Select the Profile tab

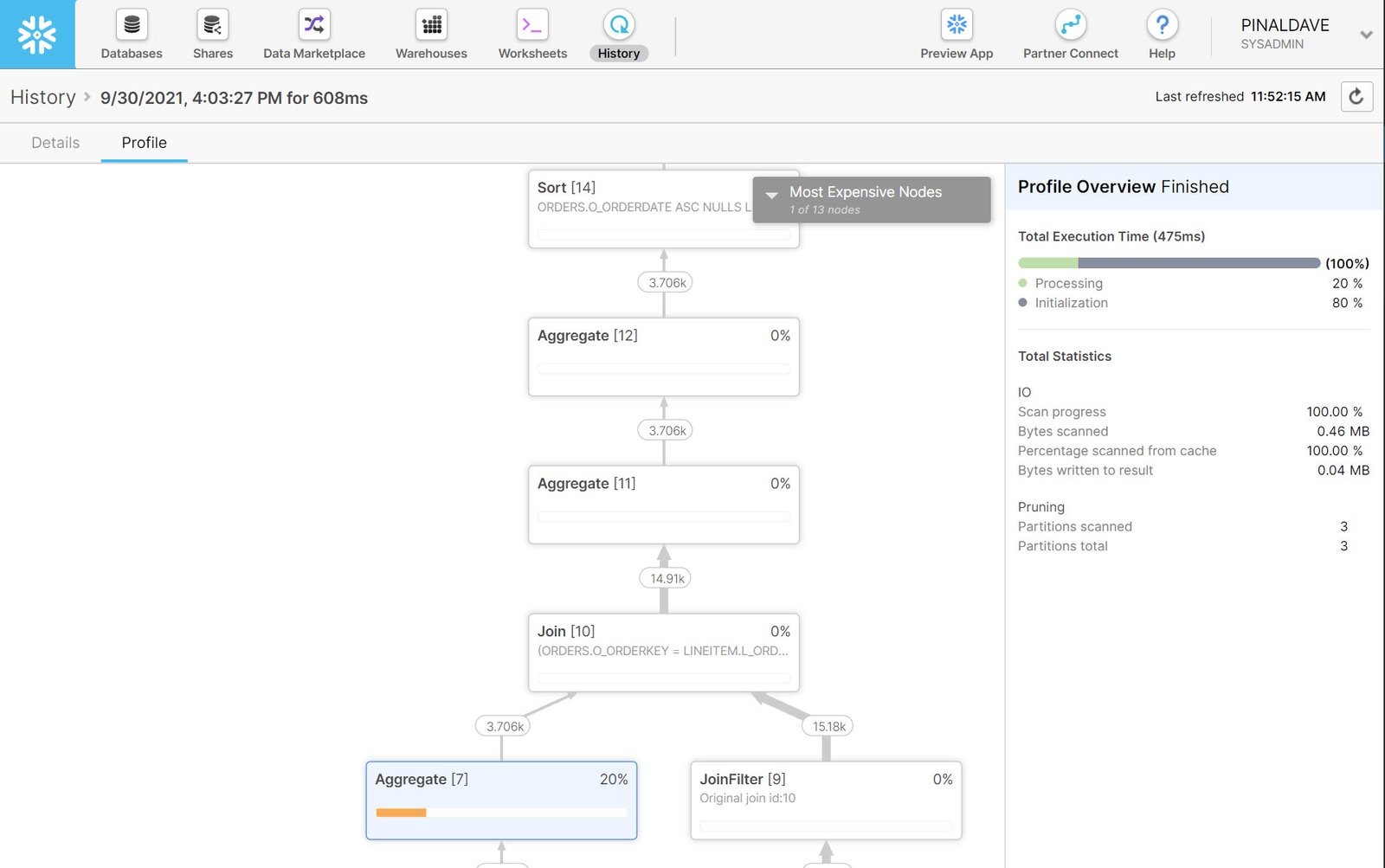pos(144,142)
